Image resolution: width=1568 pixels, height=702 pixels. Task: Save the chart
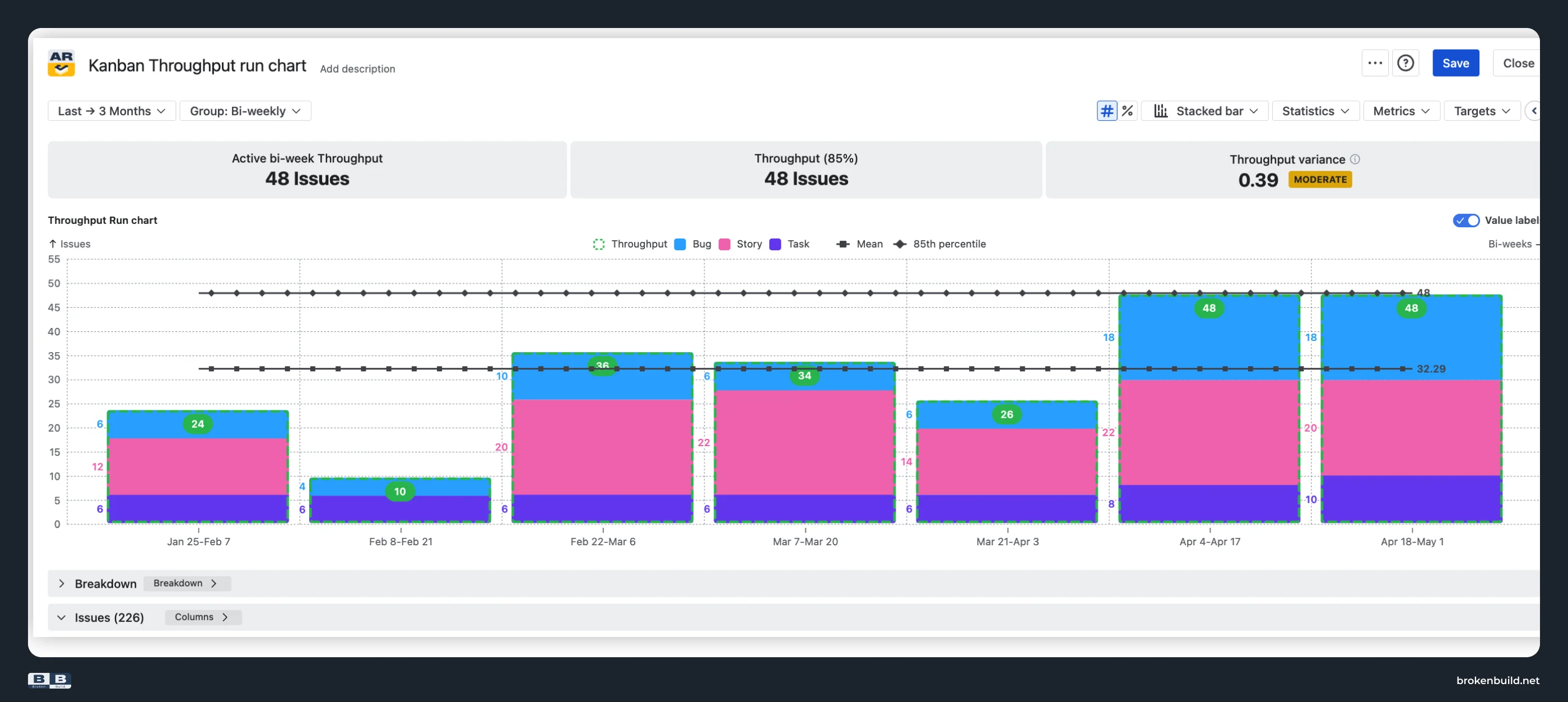click(1455, 63)
